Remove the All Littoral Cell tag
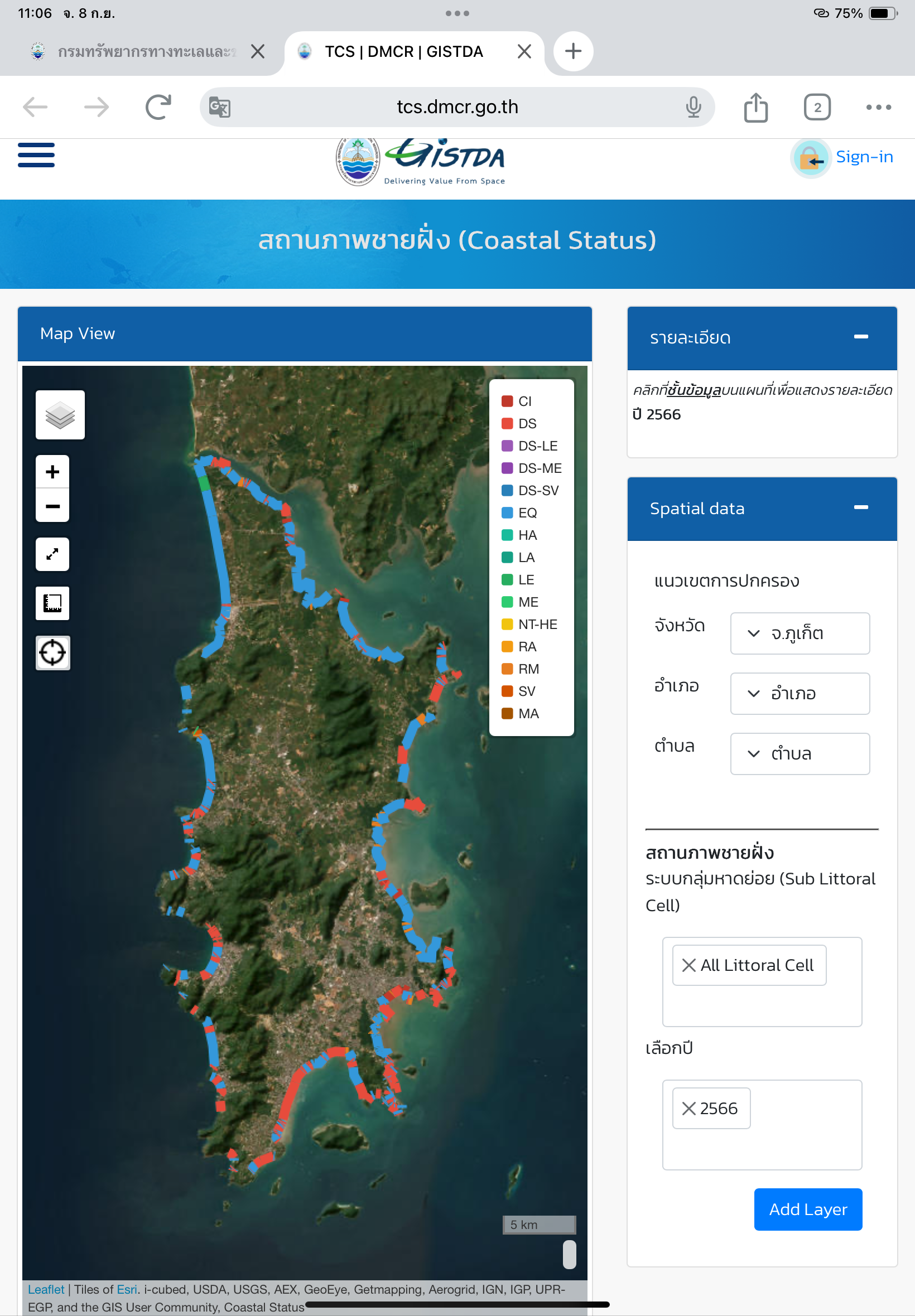This screenshot has width=915, height=1316. click(x=688, y=965)
